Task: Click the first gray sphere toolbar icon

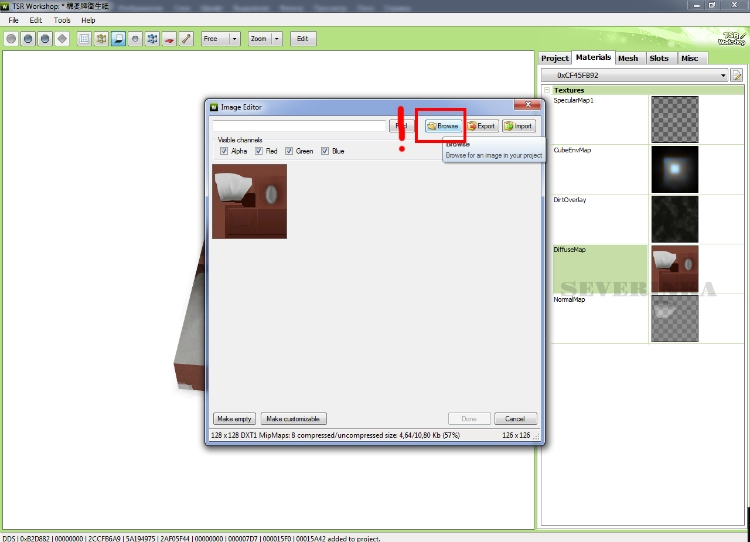Action: (x=11, y=39)
